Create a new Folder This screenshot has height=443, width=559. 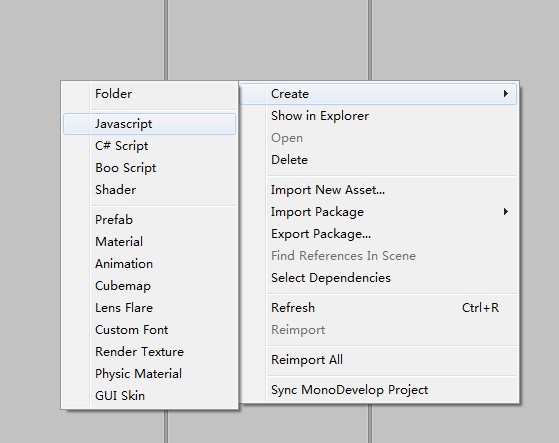point(149,94)
